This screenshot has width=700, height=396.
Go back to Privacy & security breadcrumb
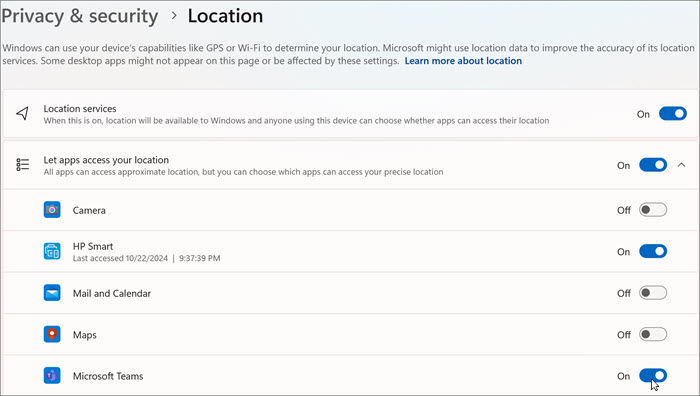(80, 16)
